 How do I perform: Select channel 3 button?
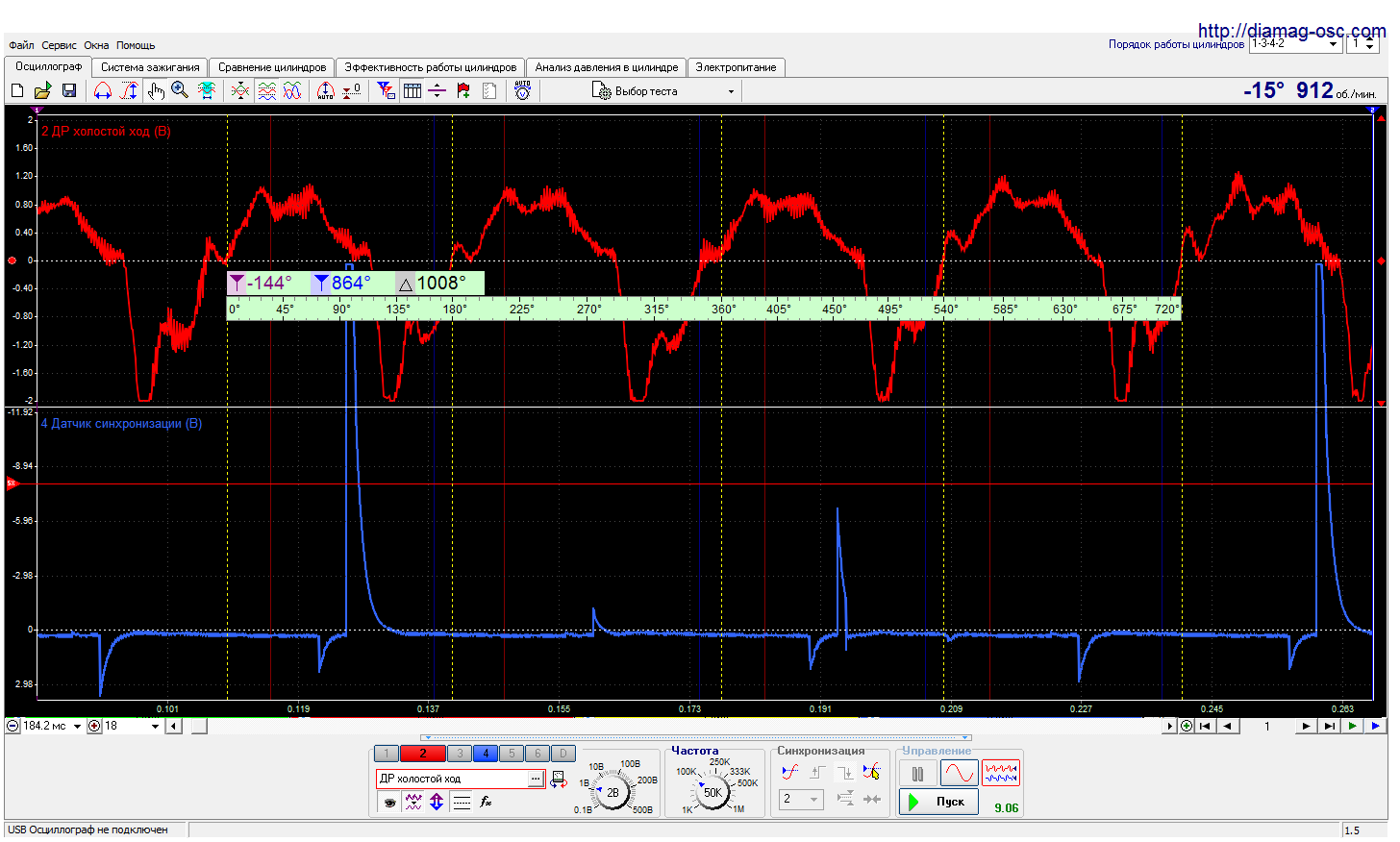(x=460, y=754)
